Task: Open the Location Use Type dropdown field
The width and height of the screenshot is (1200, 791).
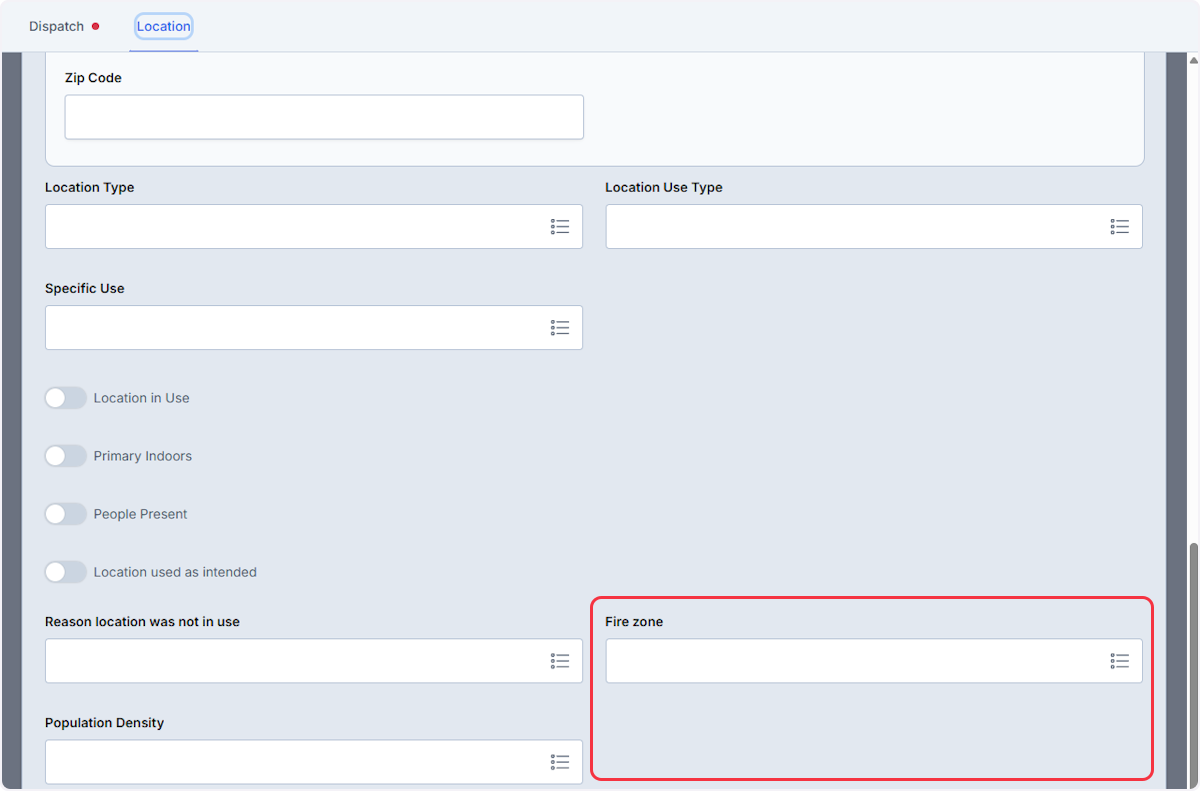Action: point(874,227)
